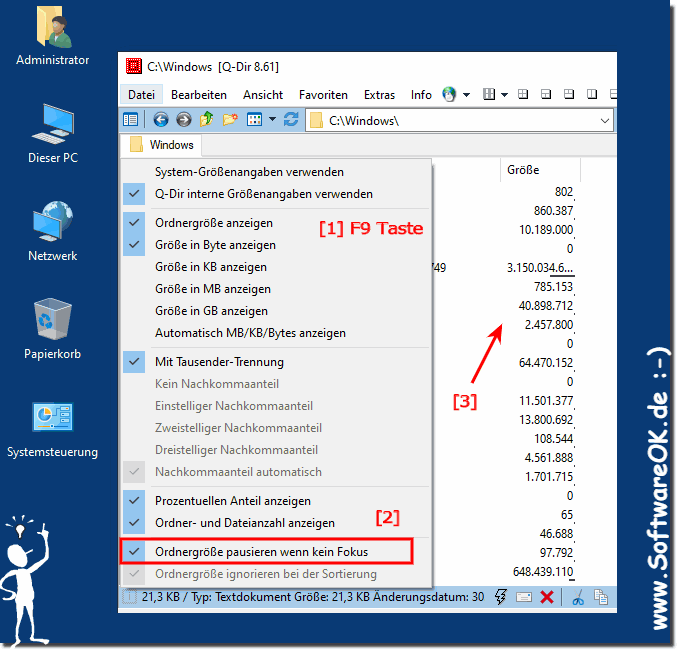Click size value 13.800.692
The image size is (677, 650).
click(x=546, y=420)
